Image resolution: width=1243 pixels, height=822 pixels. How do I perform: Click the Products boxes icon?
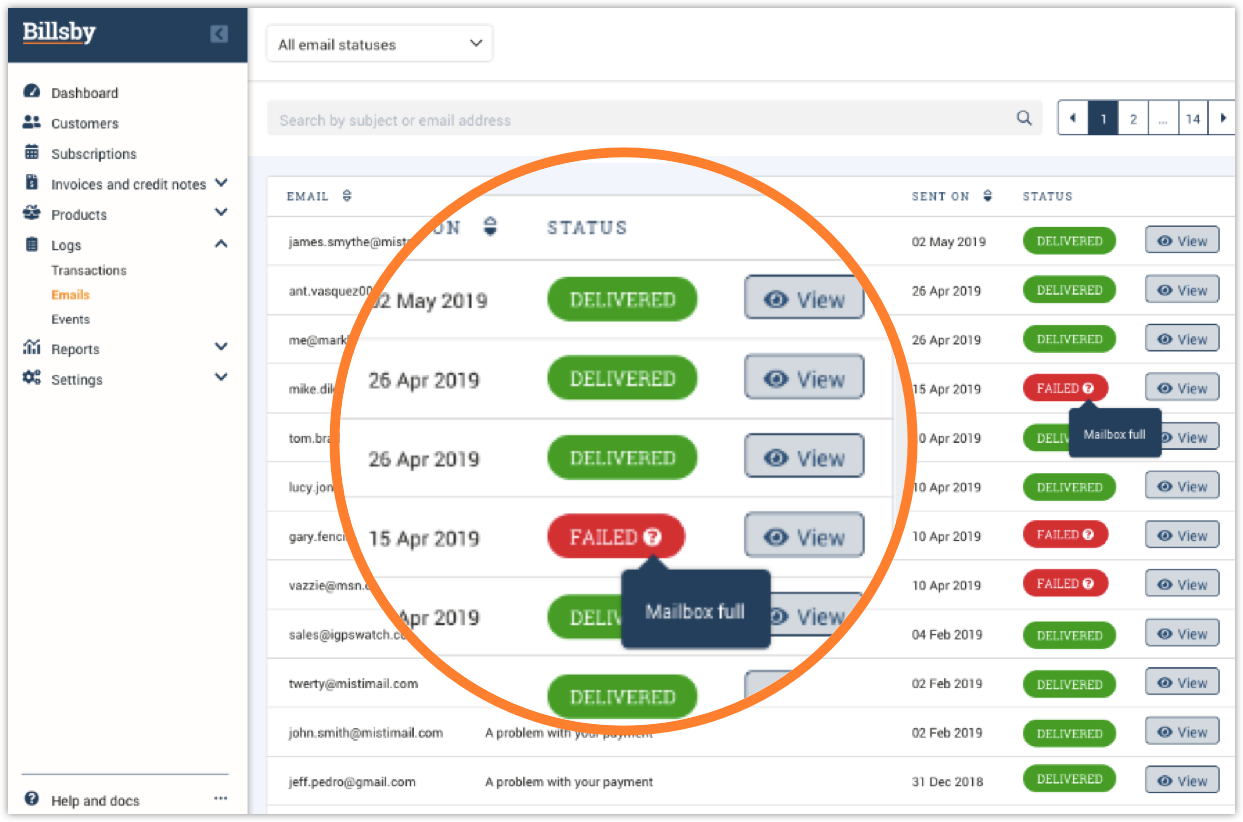click(32, 213)
